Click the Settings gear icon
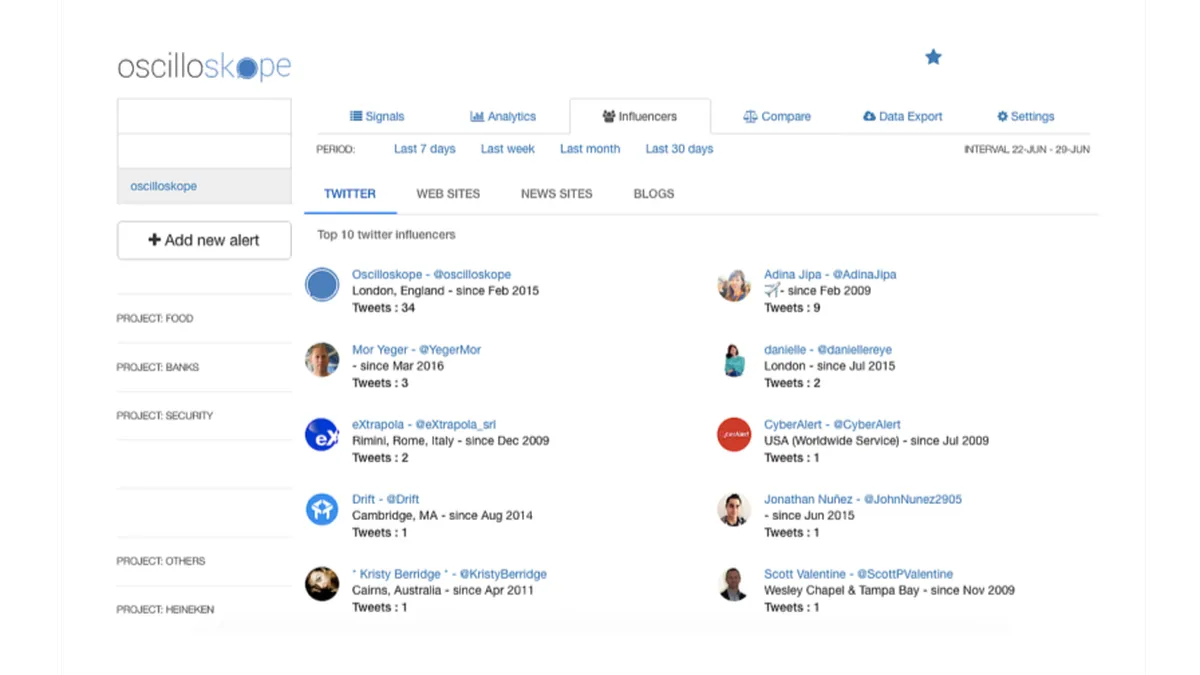This screenshot has height=675, width=1200. coord(1002,116)
